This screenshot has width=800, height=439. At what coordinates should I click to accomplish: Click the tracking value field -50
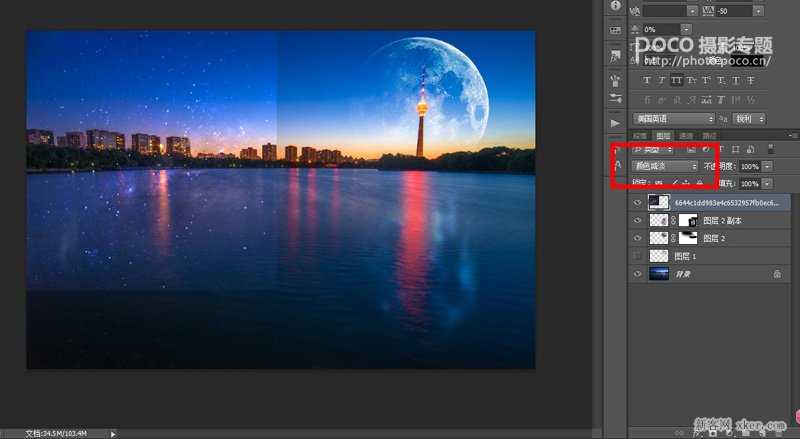point(734,11)
